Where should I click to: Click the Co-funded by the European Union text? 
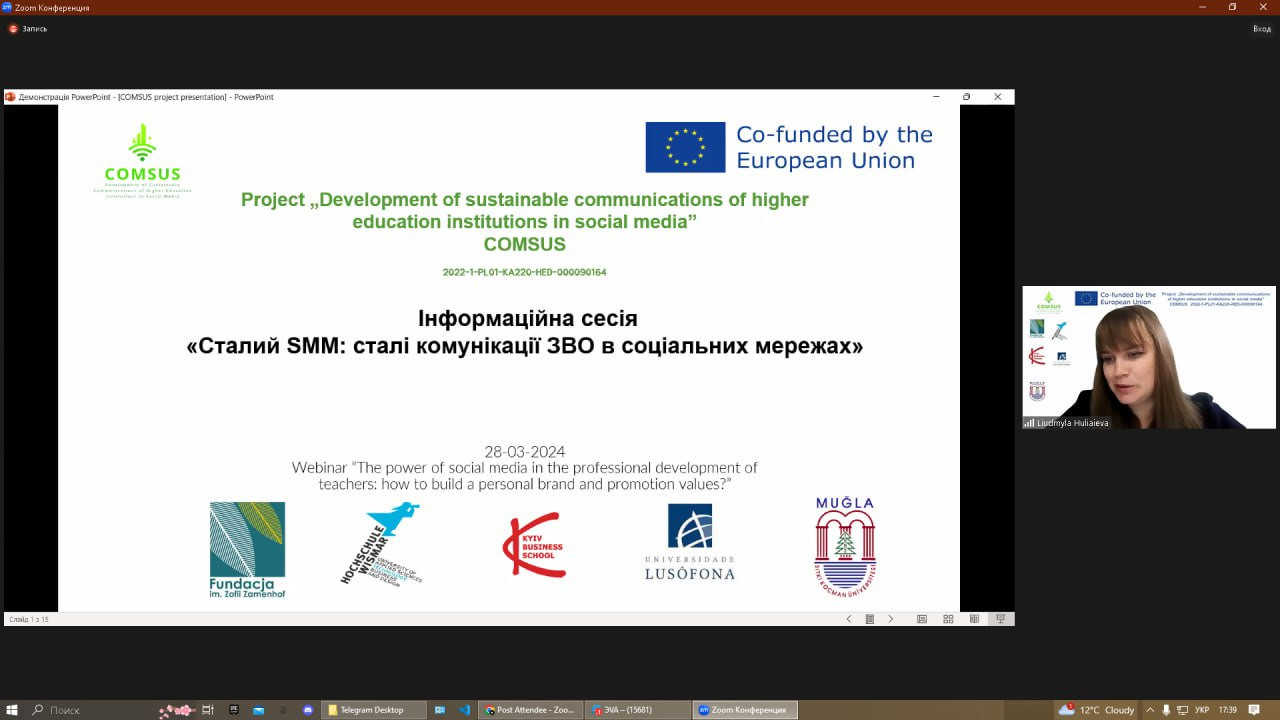tap(834, 147)
